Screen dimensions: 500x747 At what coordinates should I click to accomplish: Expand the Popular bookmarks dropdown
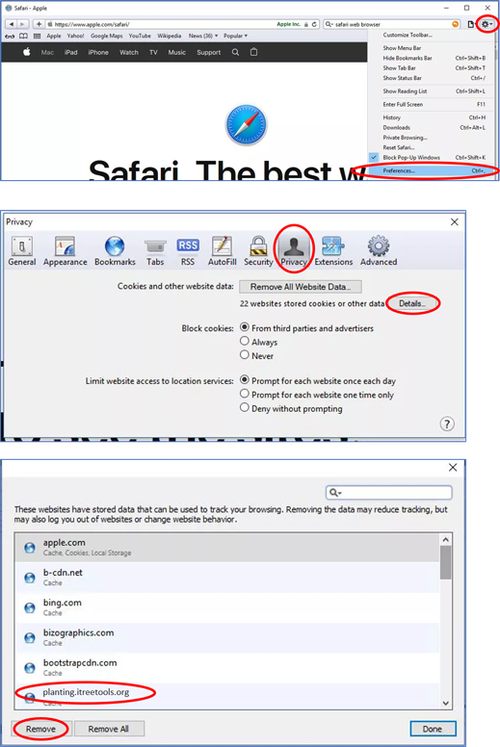point(235,36)
